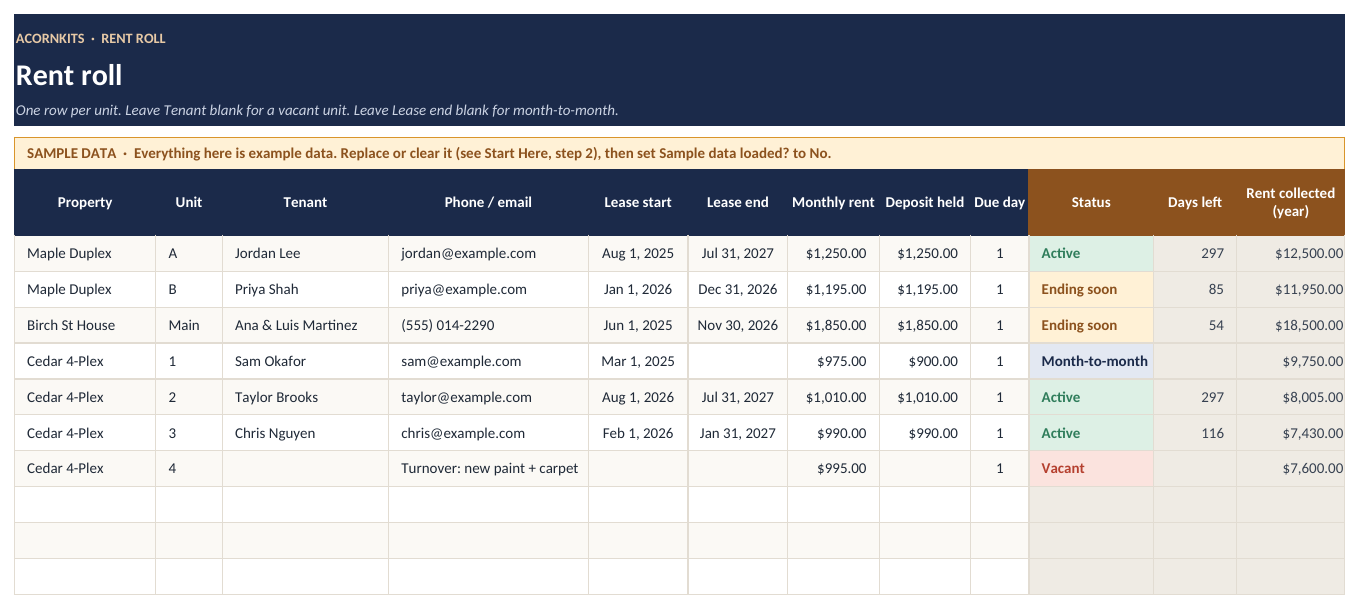Screen dimensions: 1359x609
Task: Click the Aug 1, 2026 lease start cell
Action: click(638, 397)
